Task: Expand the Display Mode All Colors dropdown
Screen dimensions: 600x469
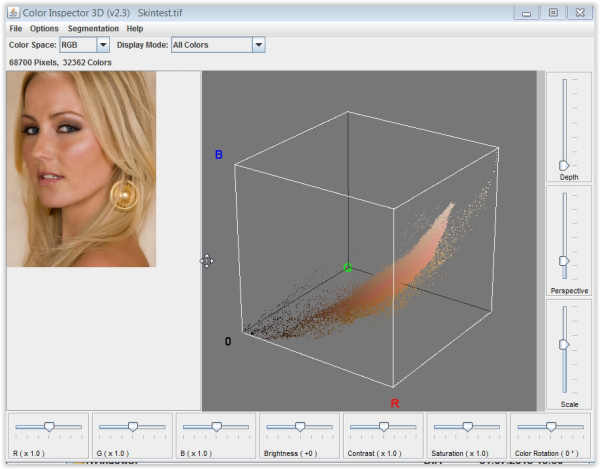Action: coord(258,45)
